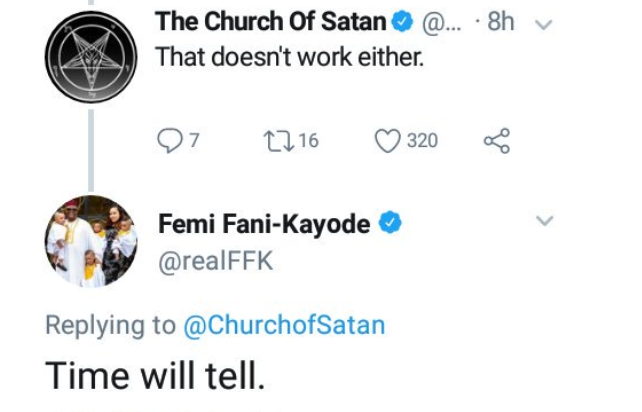642x412 pixels.
Task: Open the "Time will tell." reply text
Action: [156, 373]
